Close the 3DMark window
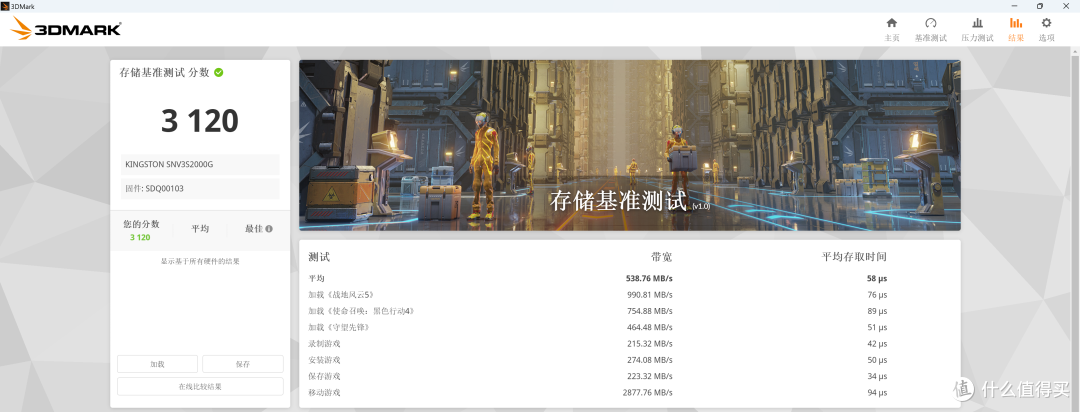 pos(1067,6)
